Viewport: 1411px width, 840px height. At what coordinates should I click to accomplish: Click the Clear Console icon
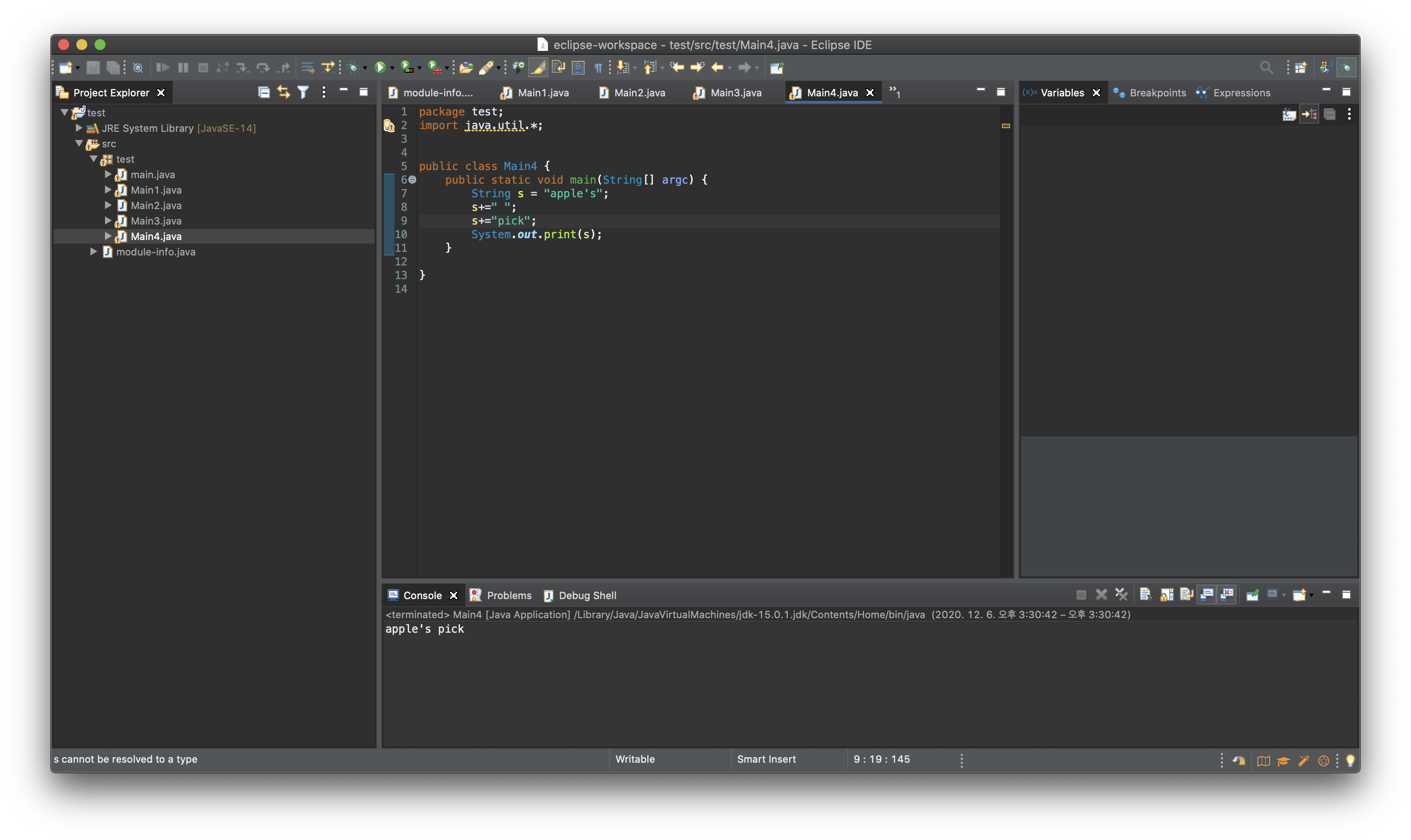click(1146, 595)
